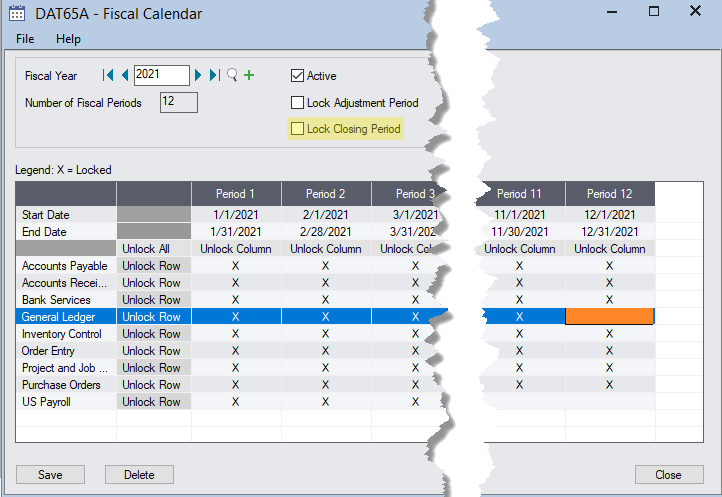Select the Inventory Control row label
Screen dimensions: 722x497
(65, 334)
